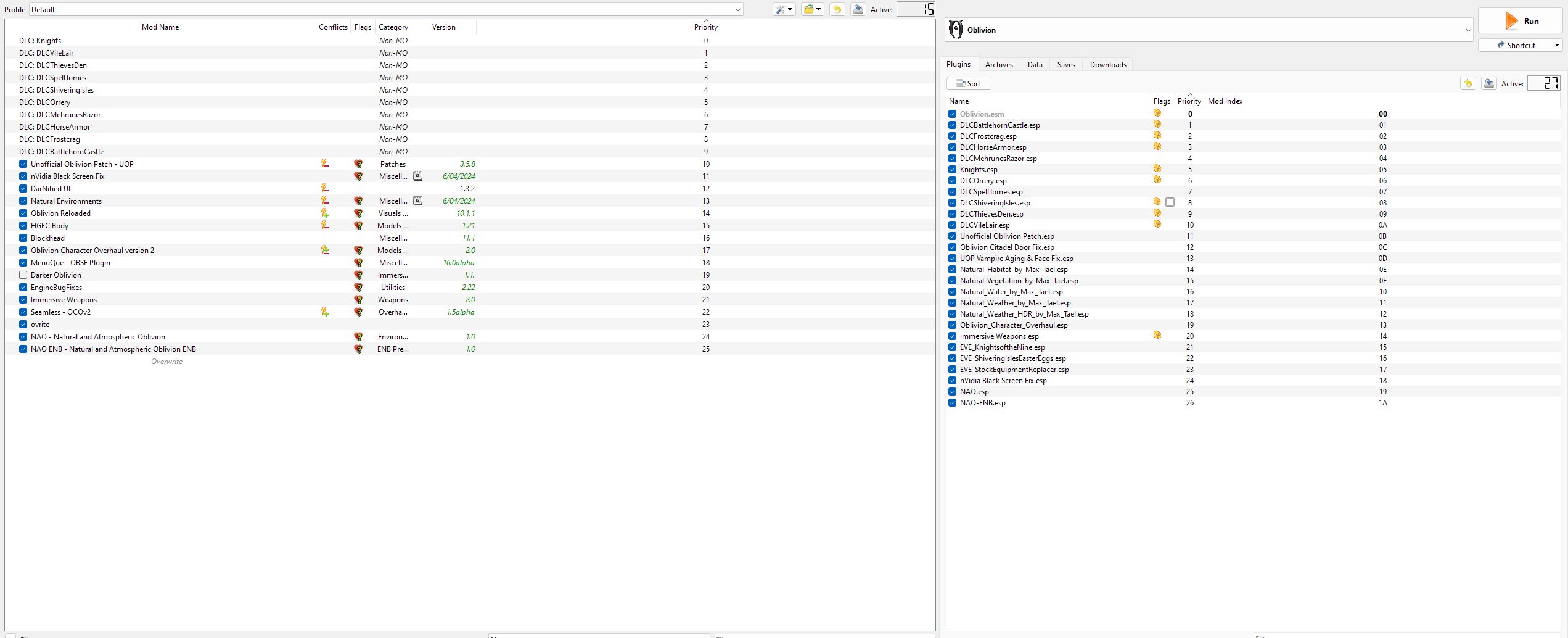Click flag icon next to Immersive Weapons.esp
This screenshot has height=638, width=1568.
tap(1157, 335)
